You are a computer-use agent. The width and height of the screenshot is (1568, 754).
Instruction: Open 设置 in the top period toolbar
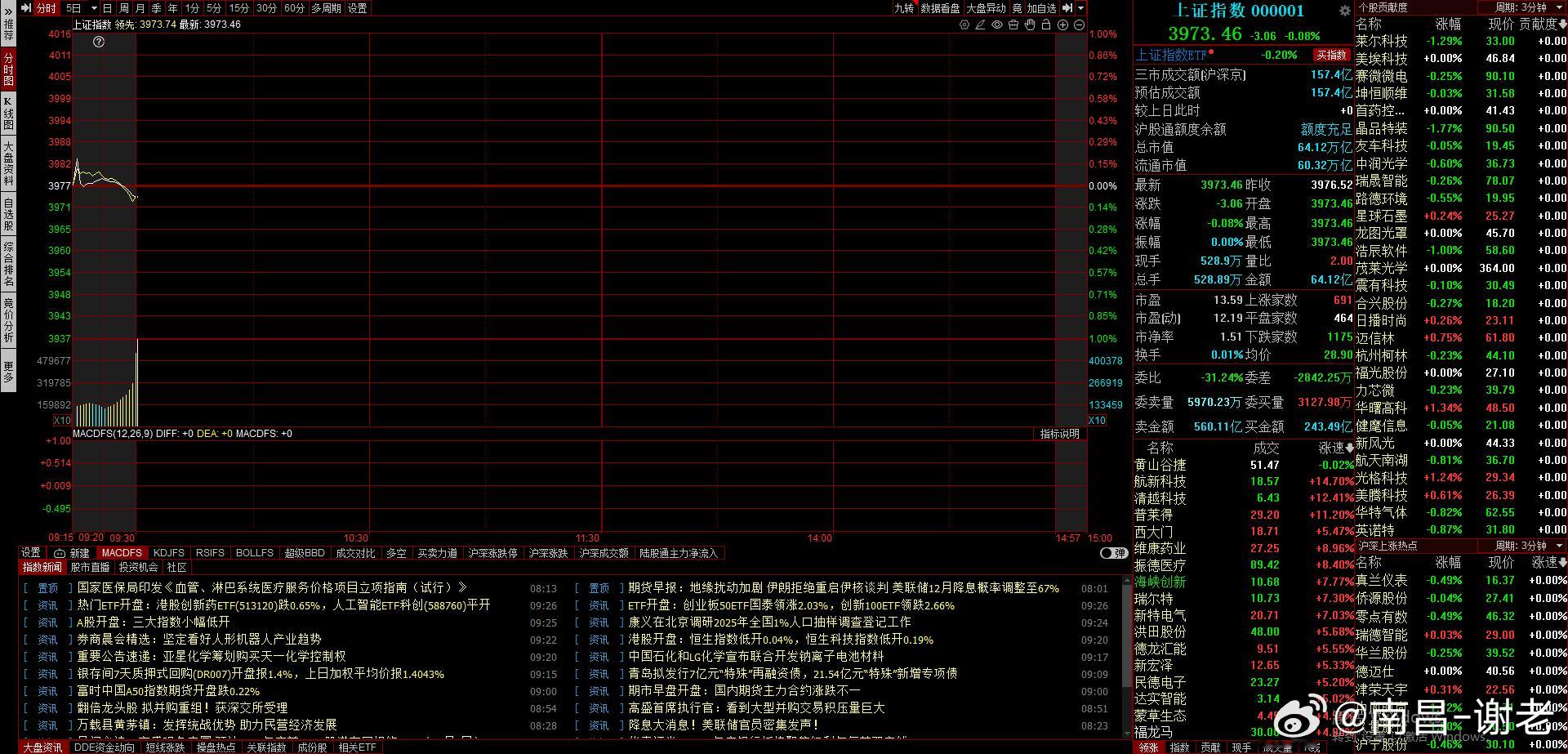coord(358,8)
